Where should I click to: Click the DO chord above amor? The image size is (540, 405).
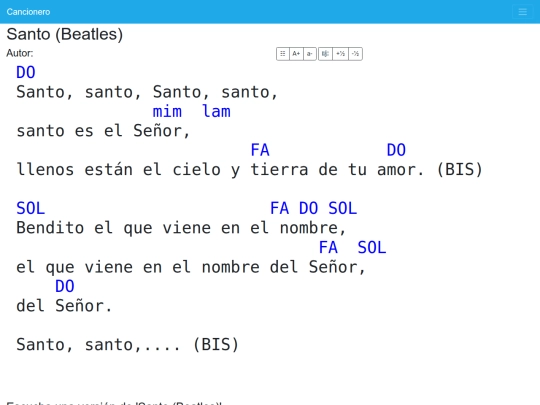396,150
